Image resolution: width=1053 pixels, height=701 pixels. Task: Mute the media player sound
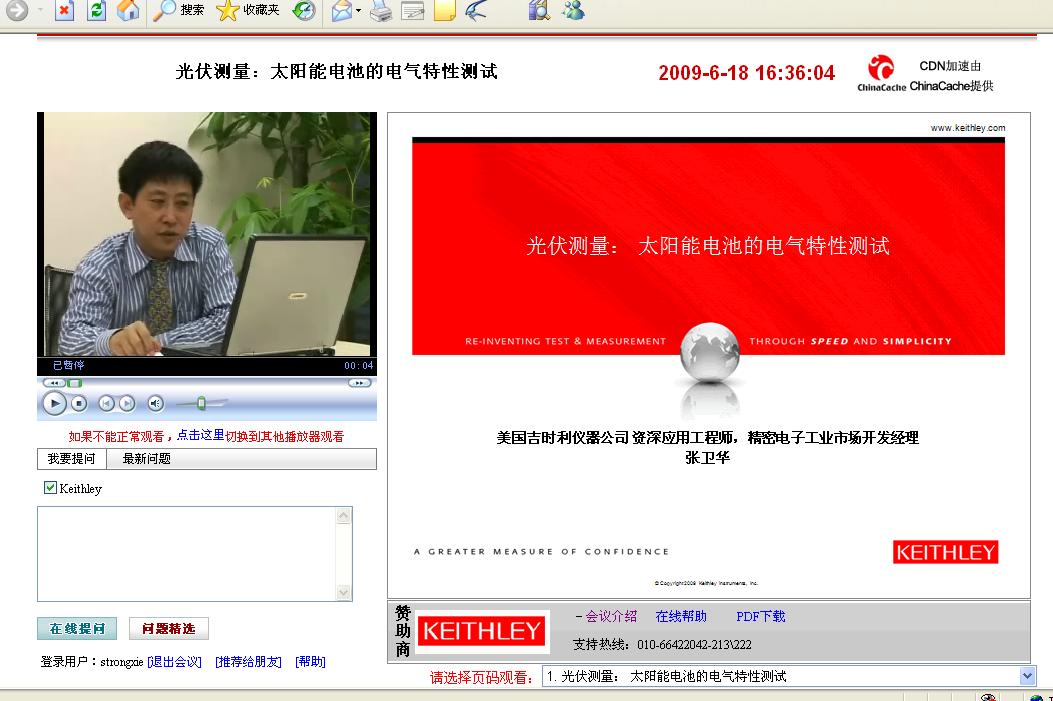tap(155, 404)
